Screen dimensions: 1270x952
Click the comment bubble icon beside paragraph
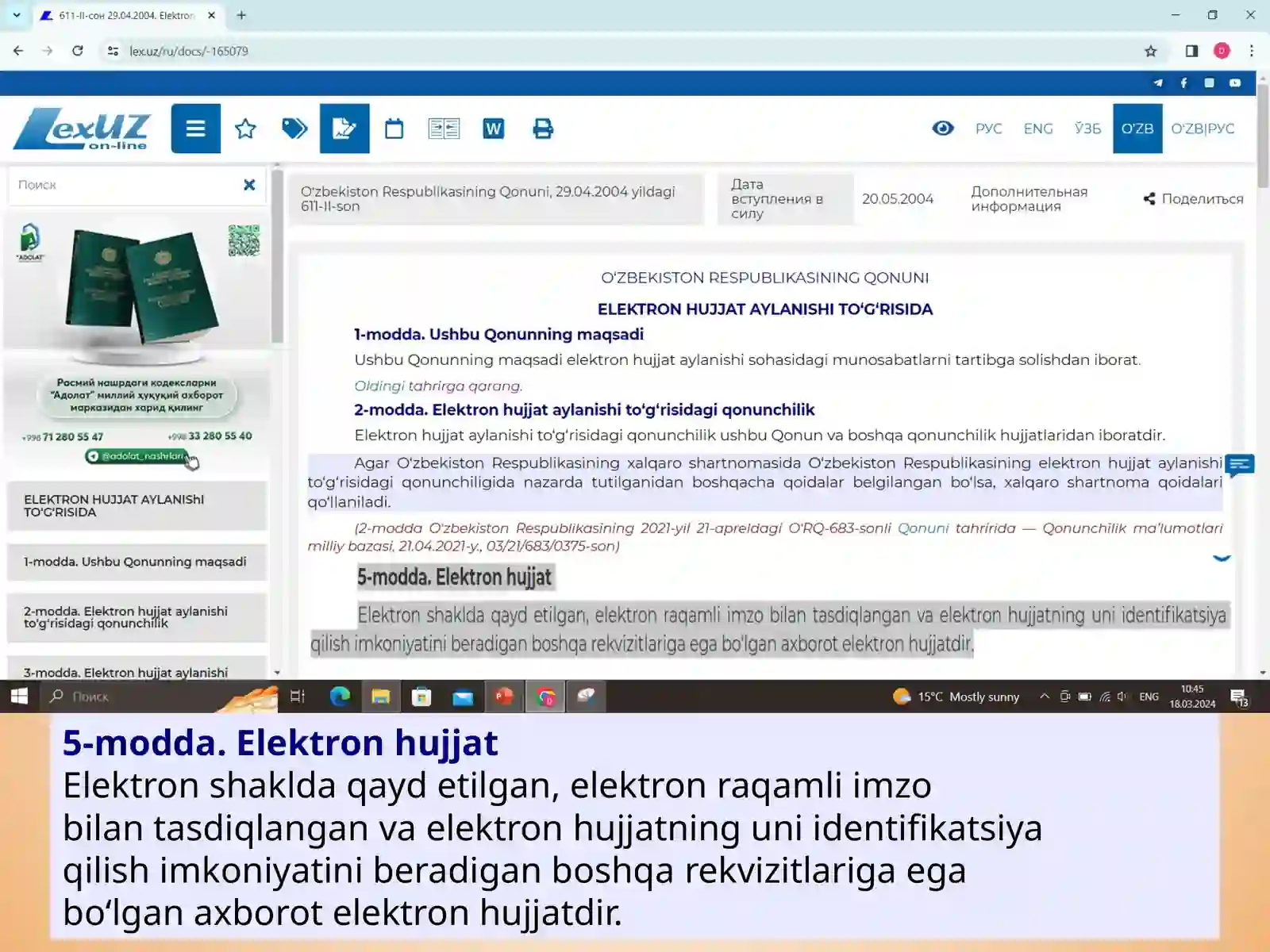1239,466
